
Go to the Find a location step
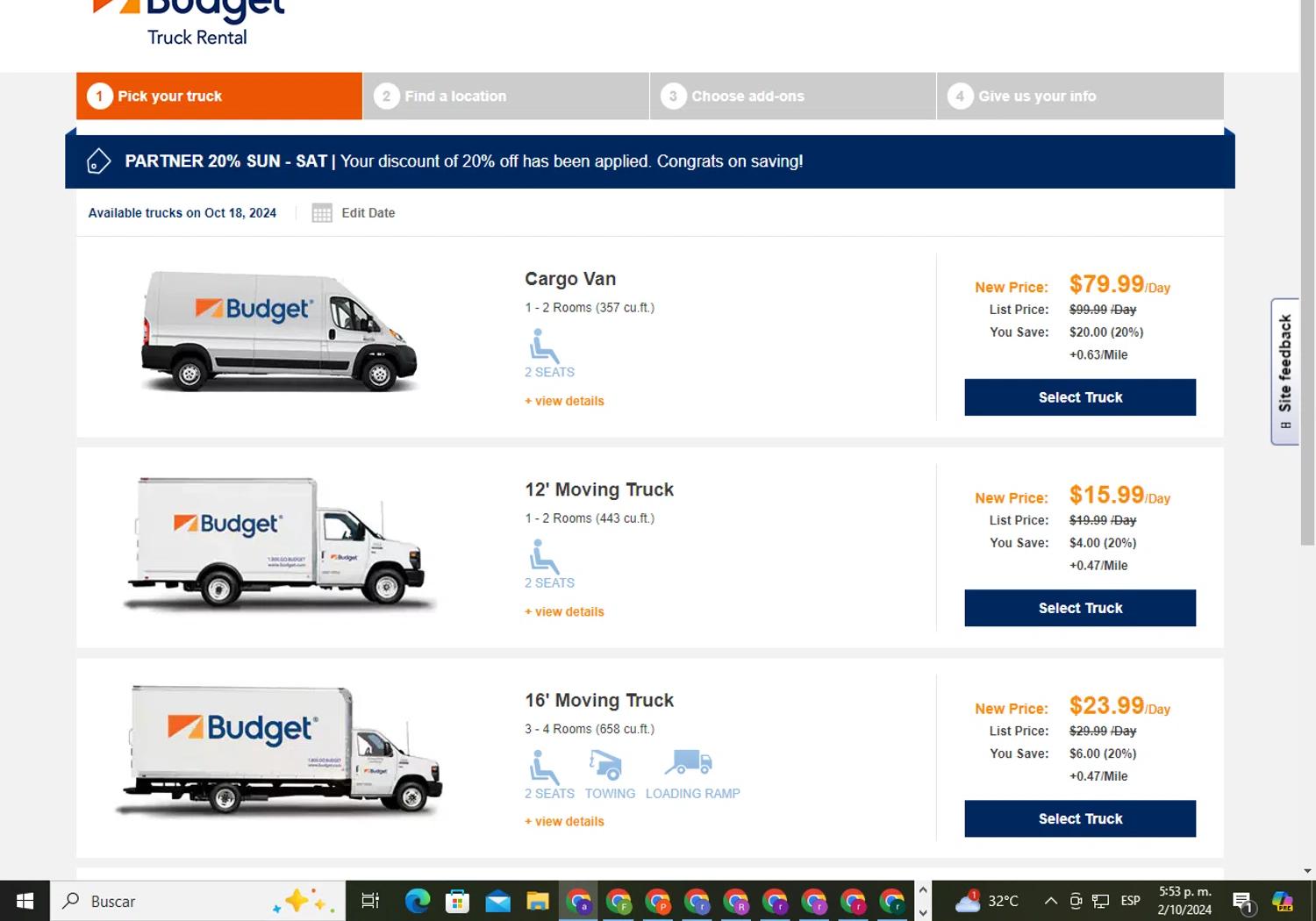506,96
